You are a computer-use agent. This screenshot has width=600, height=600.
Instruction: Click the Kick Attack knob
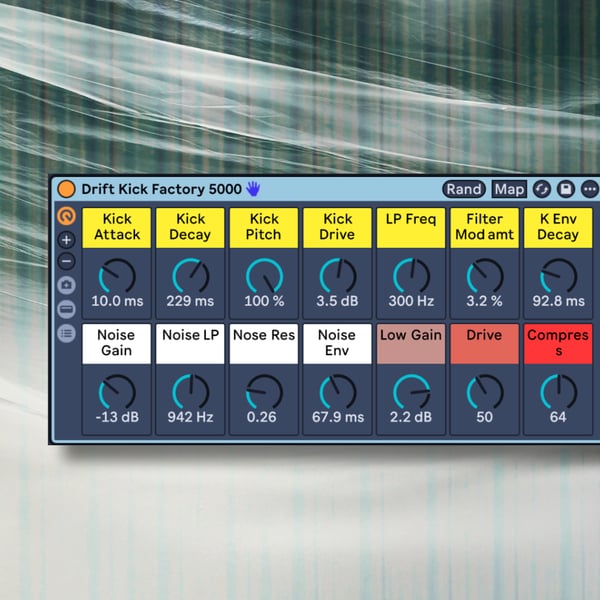(117, 276)
